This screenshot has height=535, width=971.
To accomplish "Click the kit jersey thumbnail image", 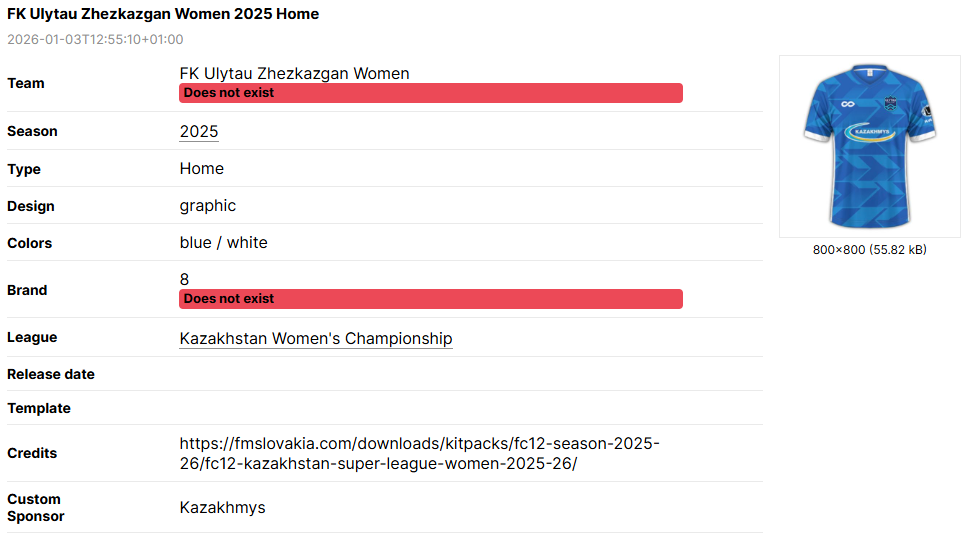I will 869,146.
